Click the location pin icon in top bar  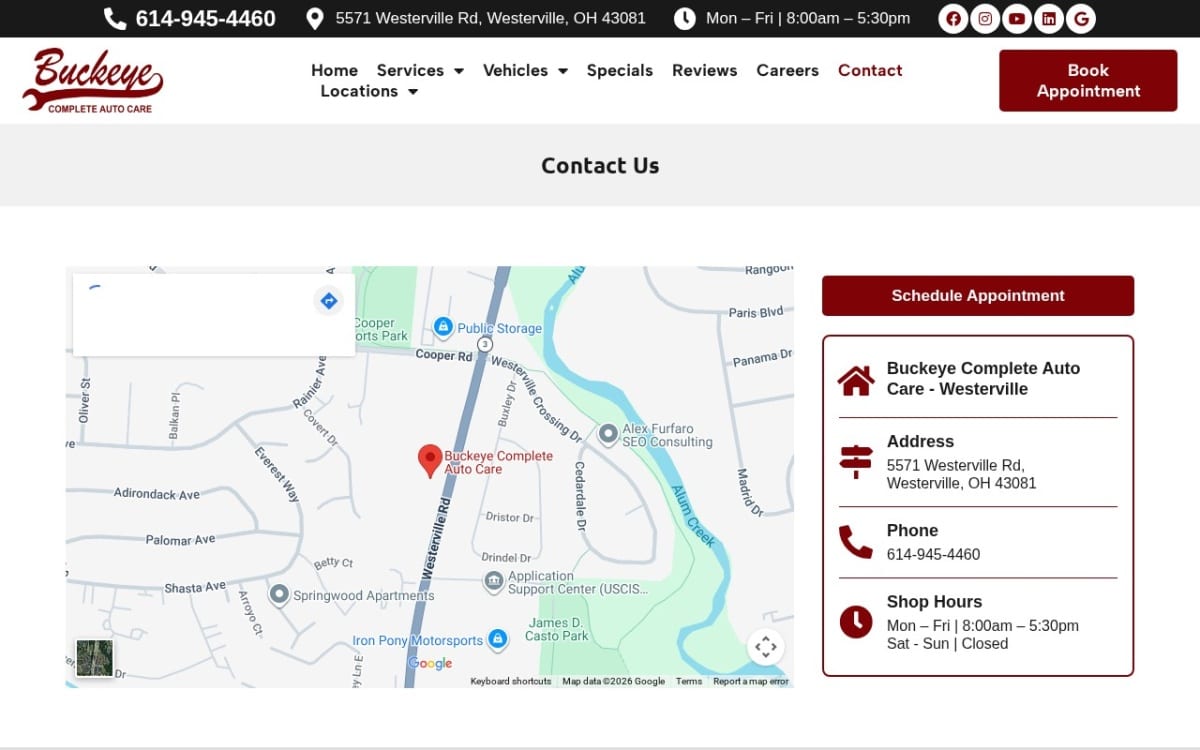click(x=315, y=19)
